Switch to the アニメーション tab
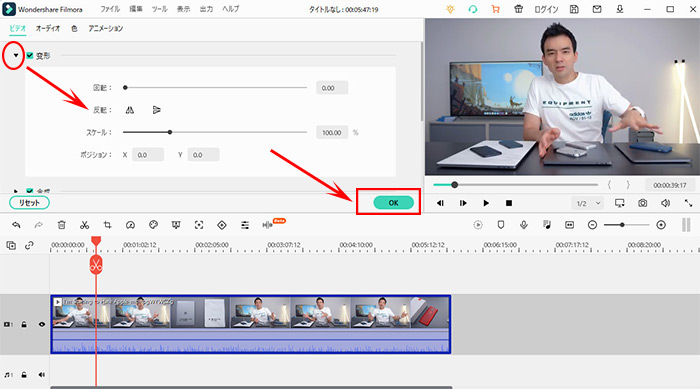The width and height of the screenshot is (700, 389). [106, 28]
